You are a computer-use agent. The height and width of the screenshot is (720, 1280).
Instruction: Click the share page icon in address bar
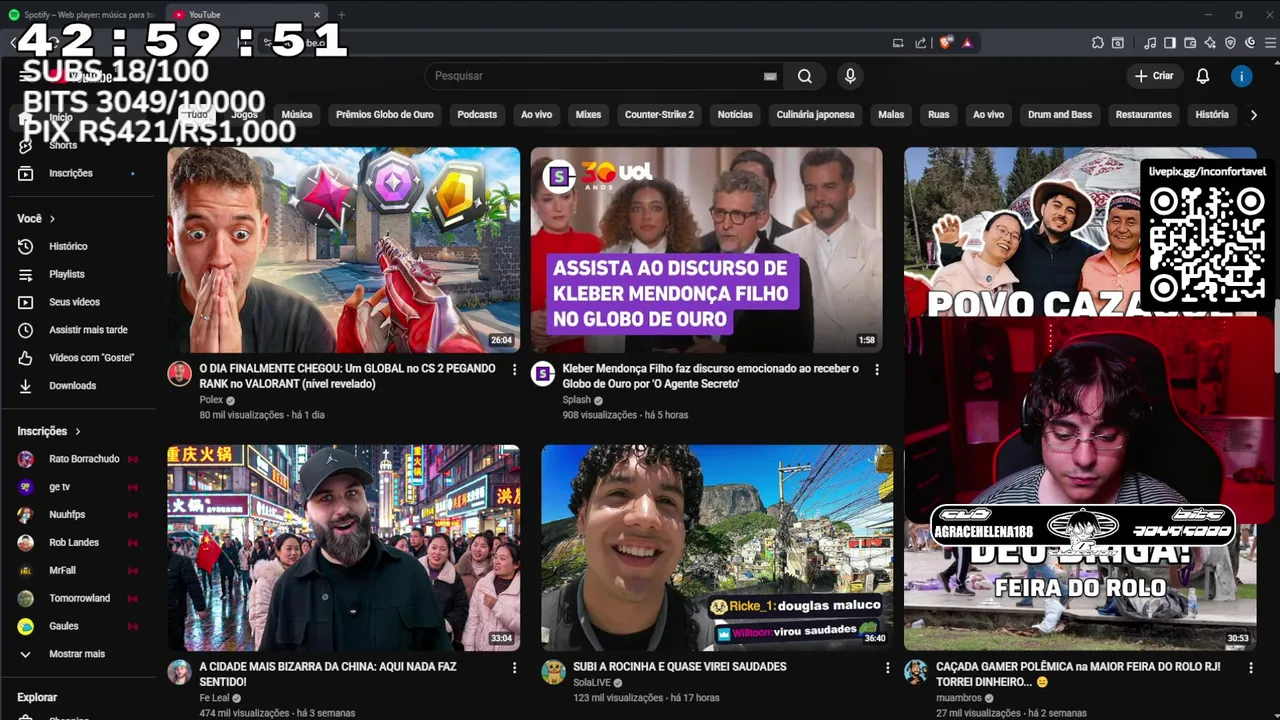click(x=920, y=43)
